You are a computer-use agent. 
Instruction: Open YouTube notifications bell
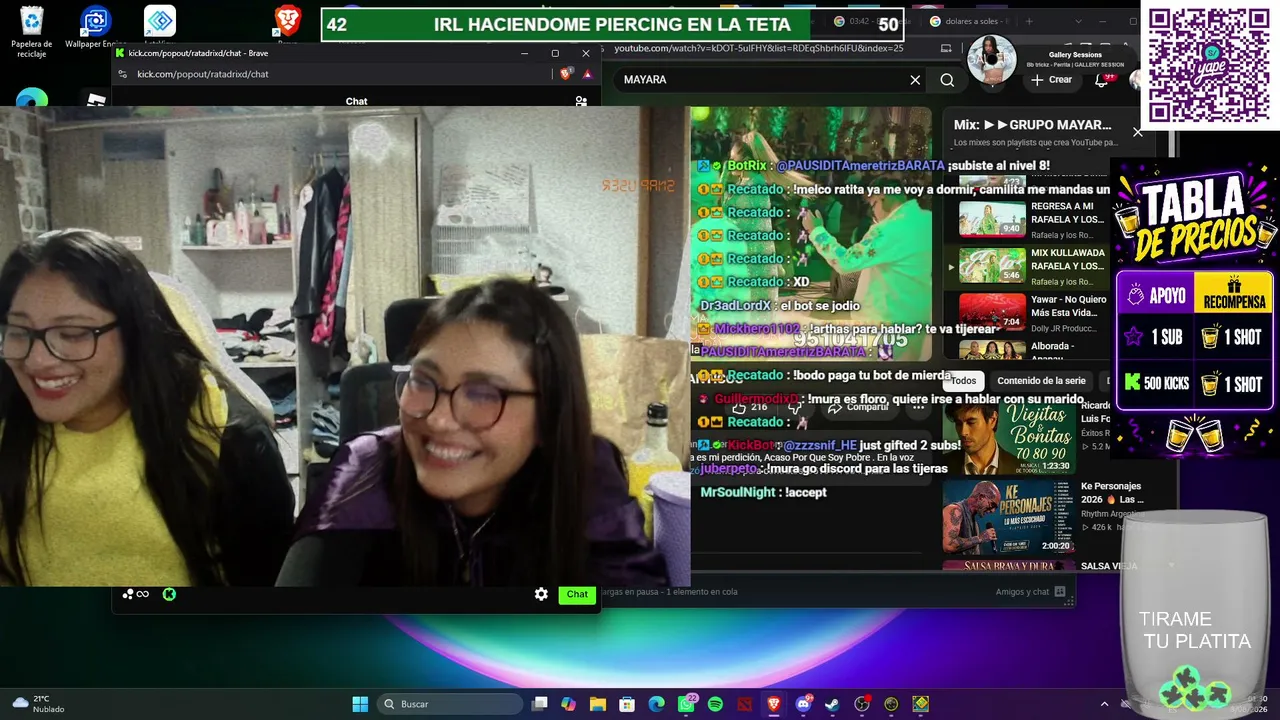[x=1103, y=80]
